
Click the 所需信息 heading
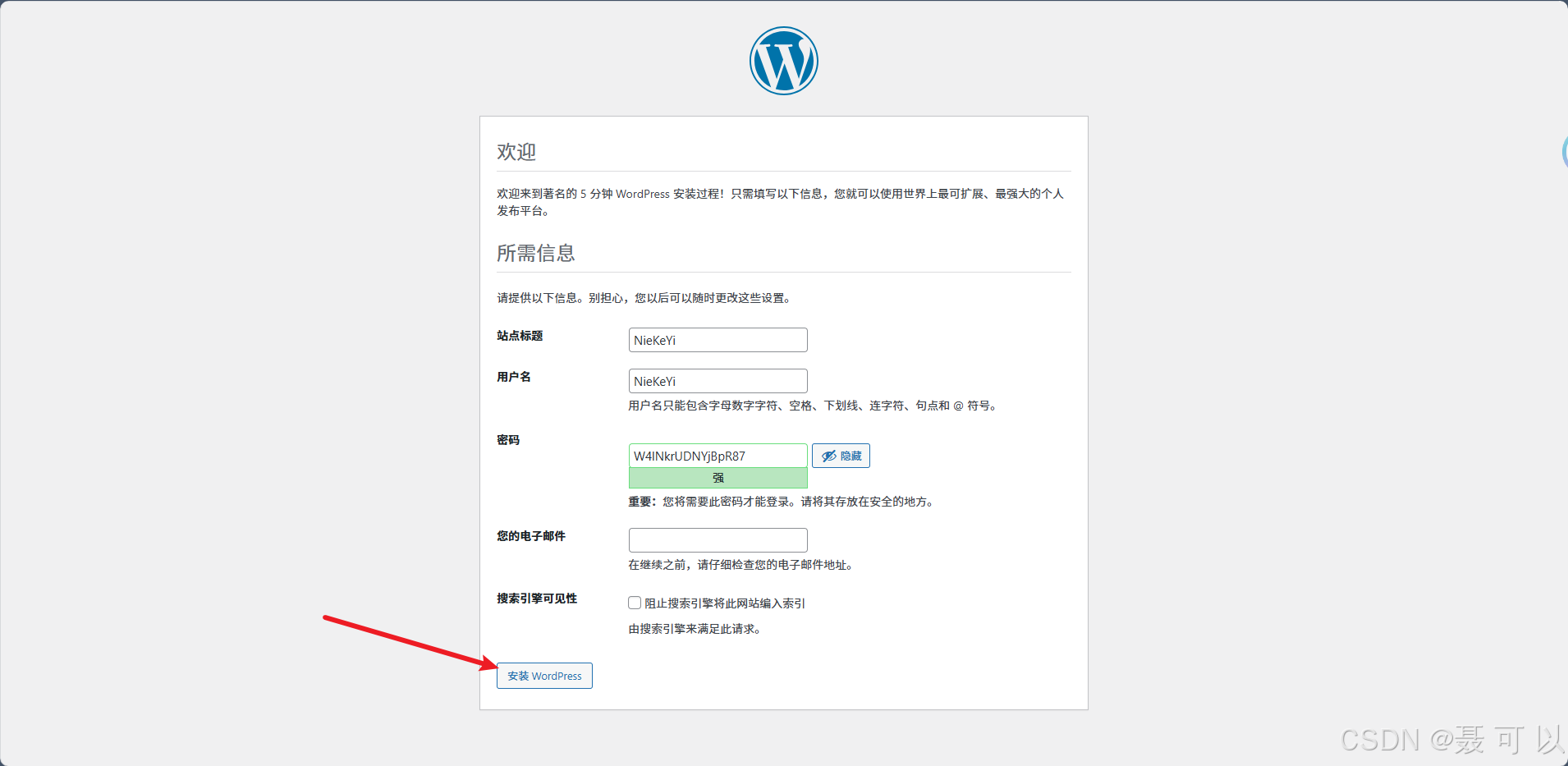coord(536,253)
